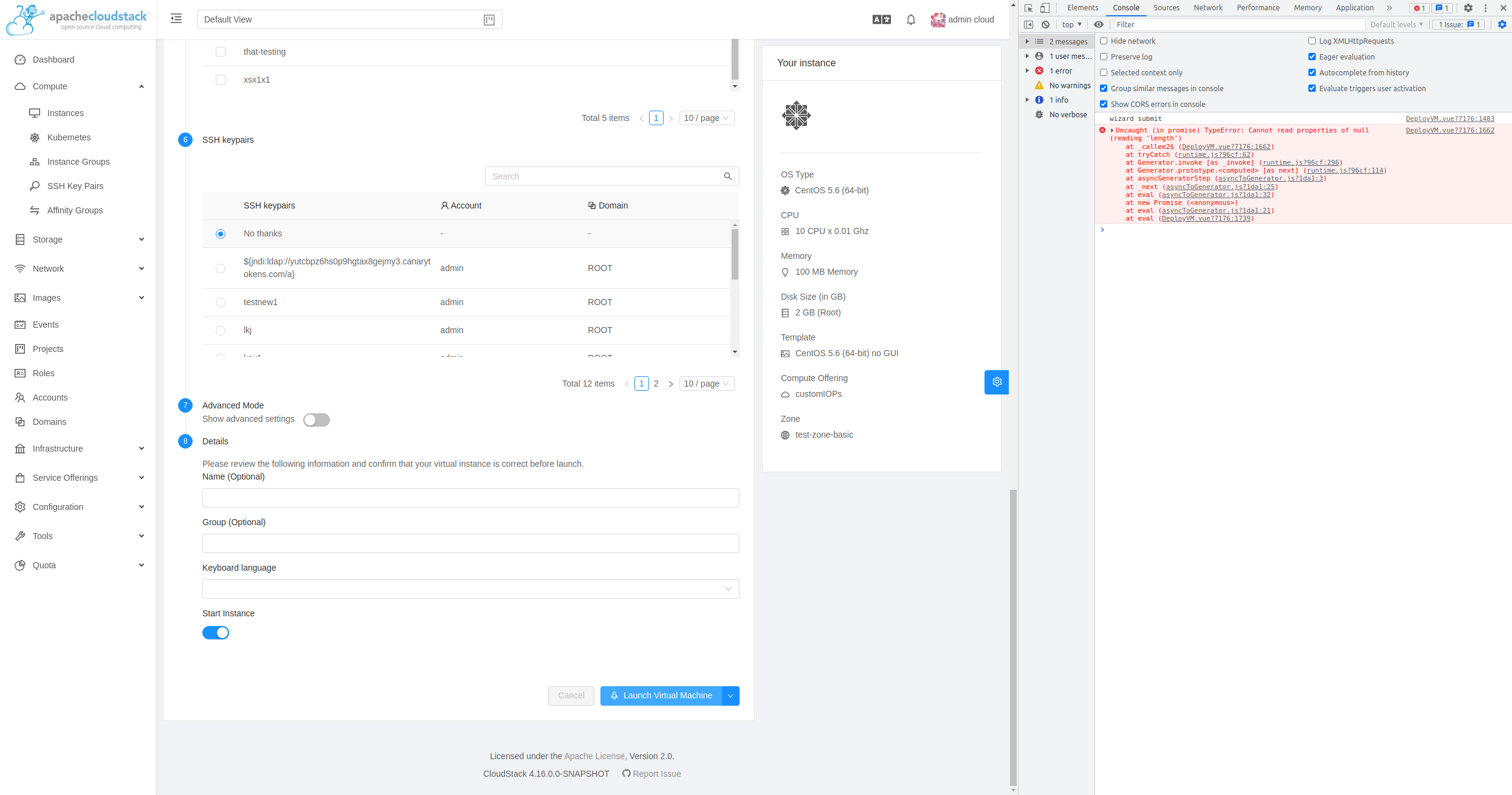Select the testnew1 keypair radio button
The height and width of the screenshot is (795, 1512).
[221, 303]
